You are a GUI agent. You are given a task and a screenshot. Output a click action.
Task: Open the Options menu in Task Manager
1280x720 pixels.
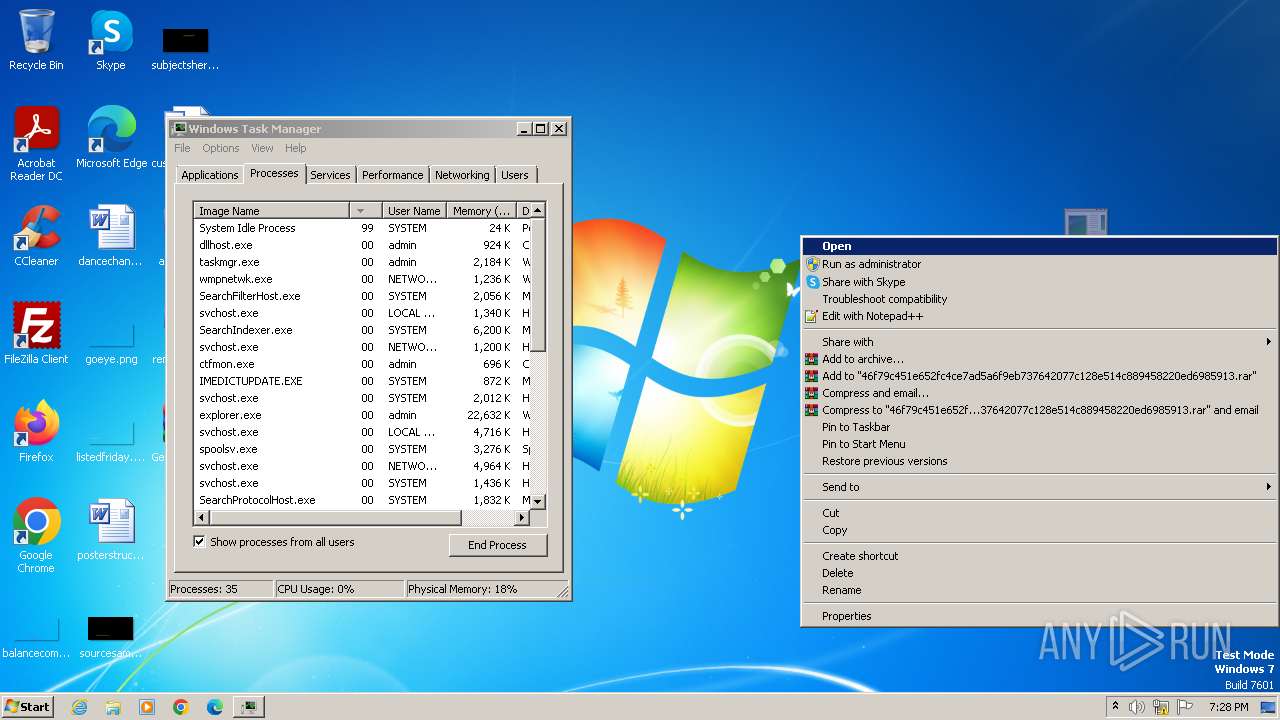pyautogui.click(x=220, y=148)
